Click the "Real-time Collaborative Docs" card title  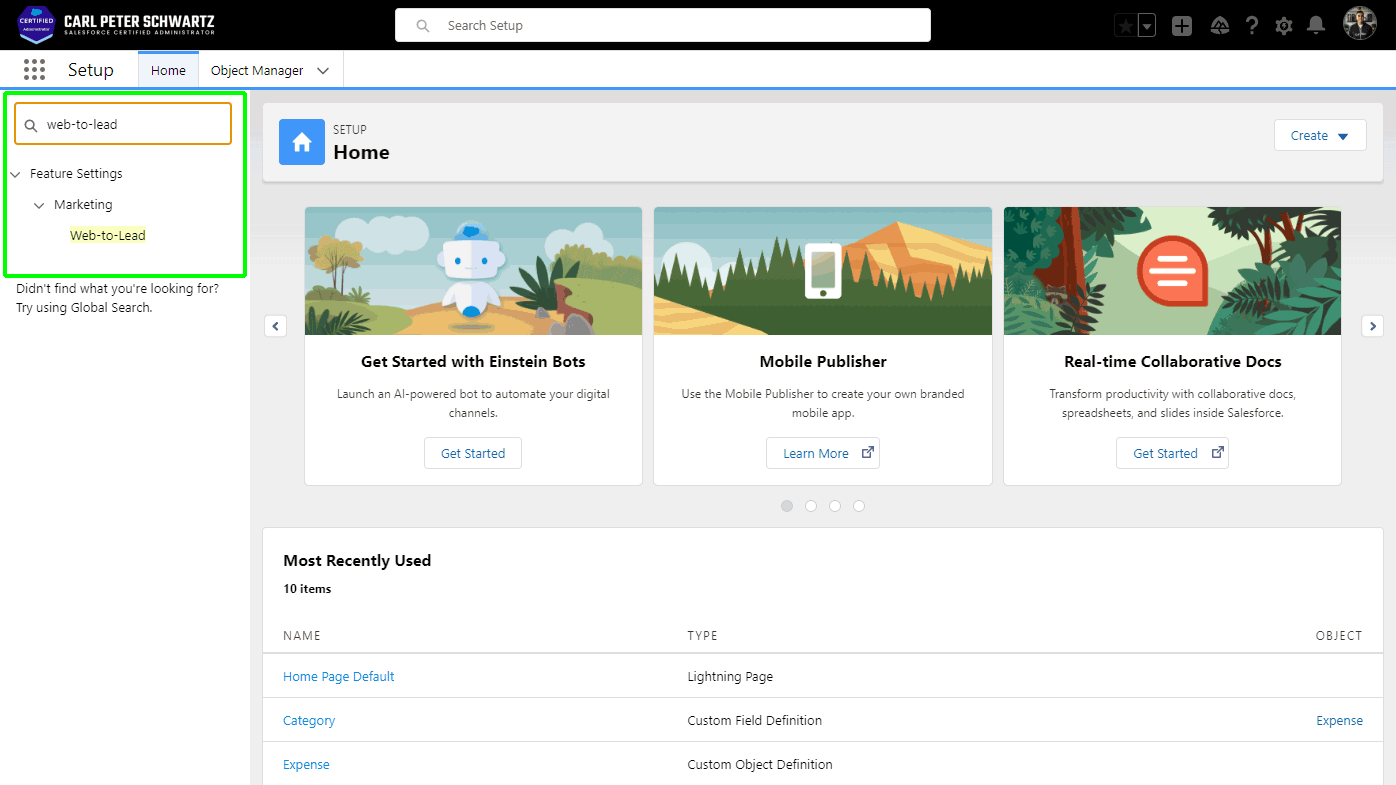click(1172, 362)
